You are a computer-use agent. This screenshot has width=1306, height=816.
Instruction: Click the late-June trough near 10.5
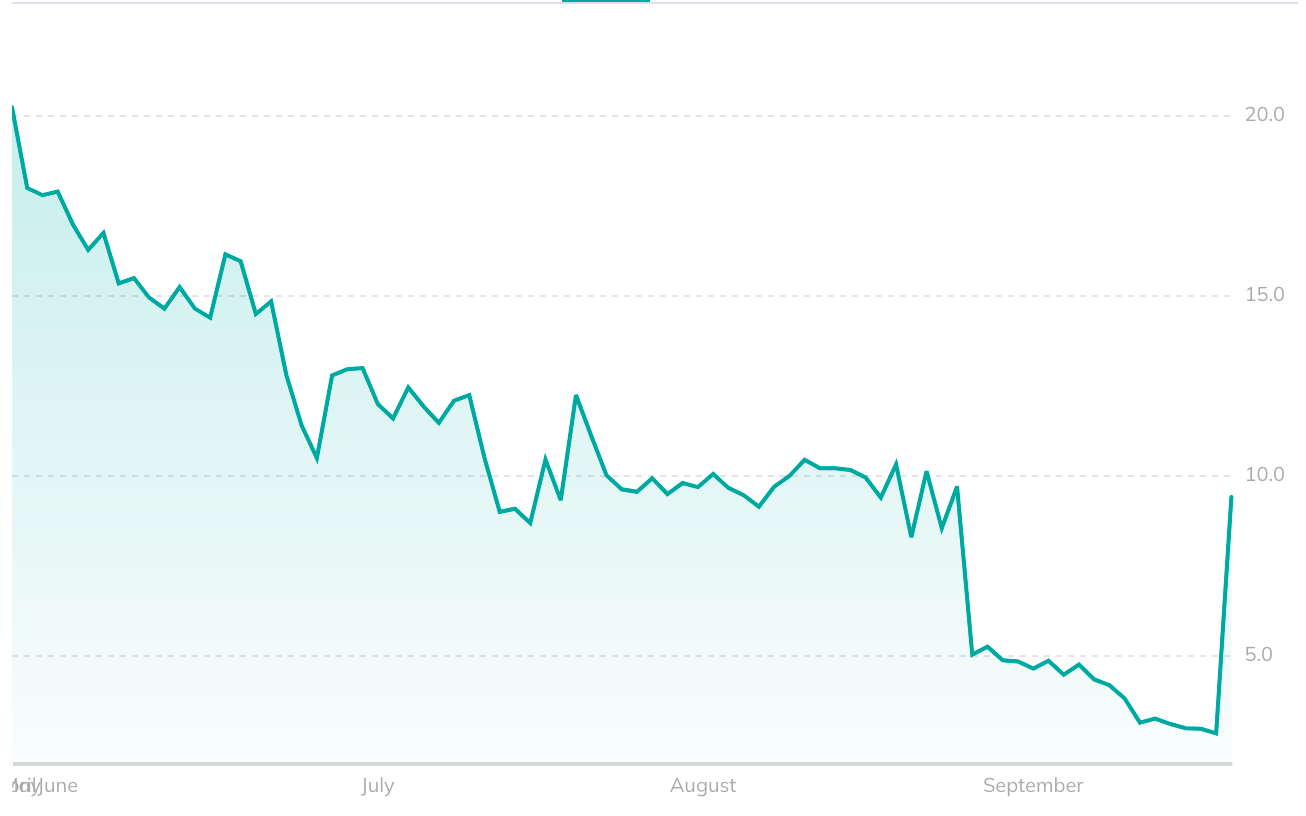click(x=317, y=459)
